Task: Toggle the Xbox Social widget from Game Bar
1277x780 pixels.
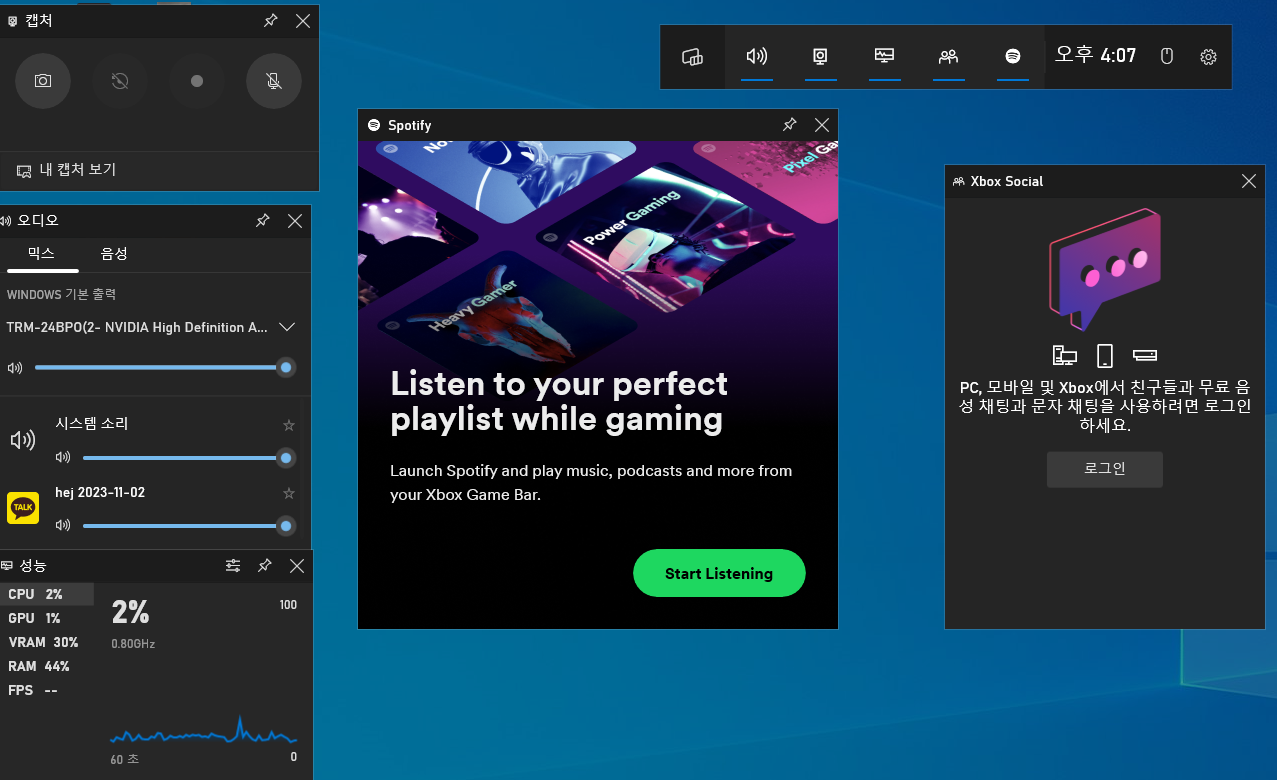Action: click(949, 57)
